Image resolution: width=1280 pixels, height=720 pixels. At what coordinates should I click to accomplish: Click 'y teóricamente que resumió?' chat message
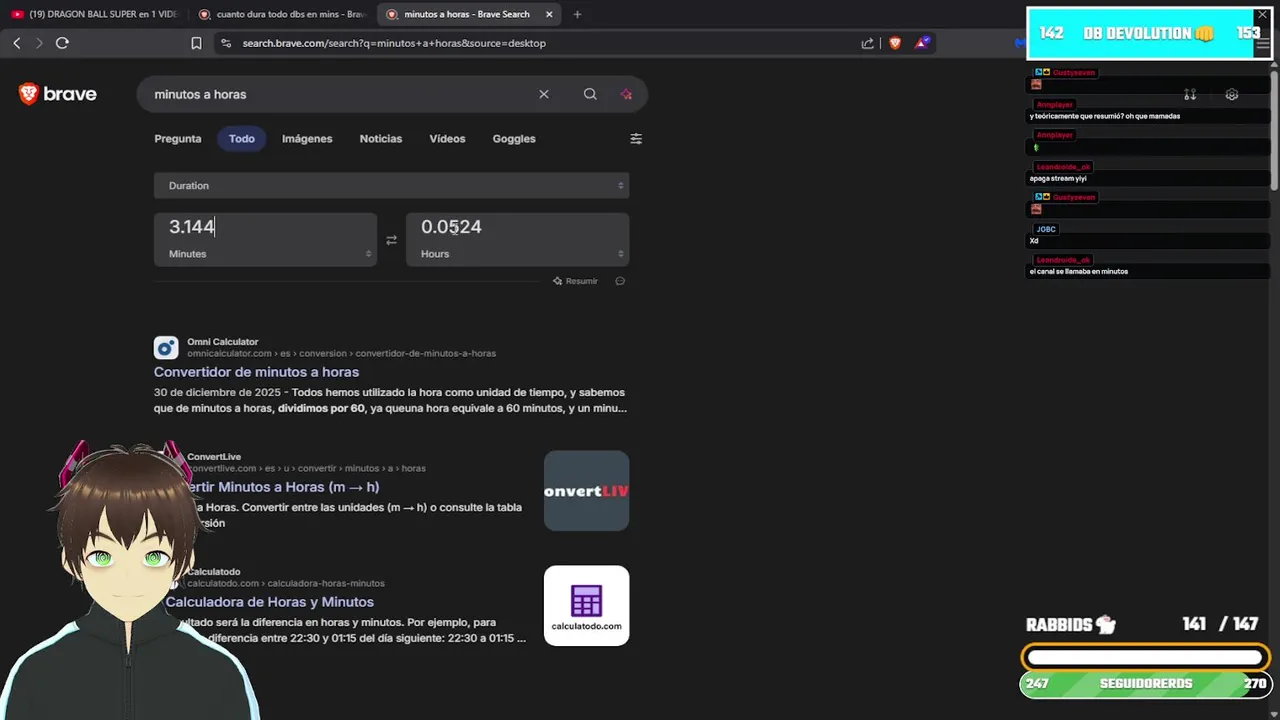click(1105, 116)
